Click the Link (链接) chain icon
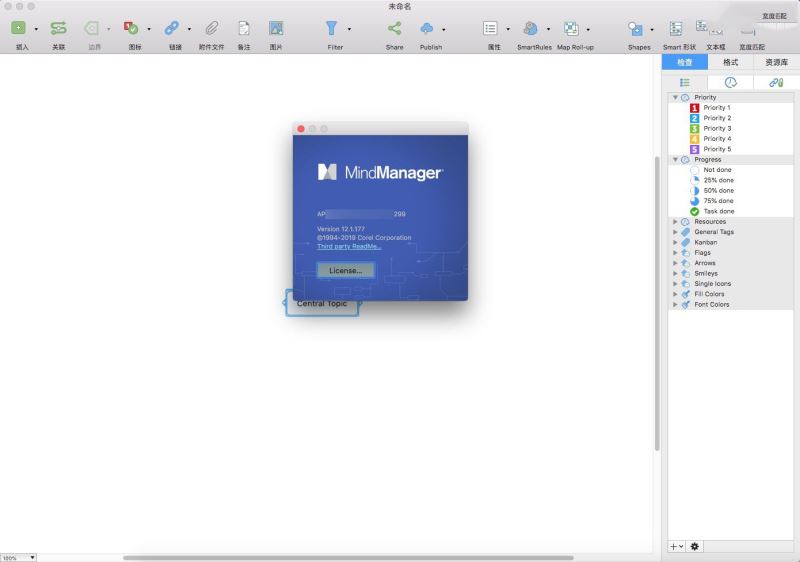Screen dimensions: 800x562 click(x=172, y=28)
